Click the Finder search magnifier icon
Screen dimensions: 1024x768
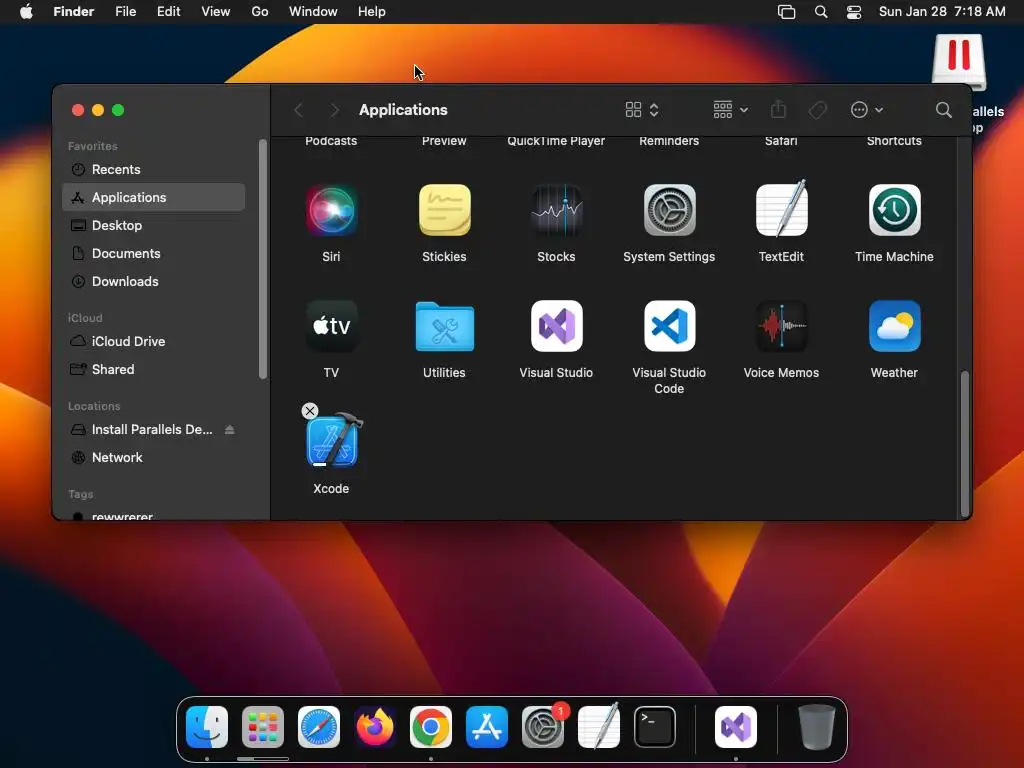pos(944,110)
